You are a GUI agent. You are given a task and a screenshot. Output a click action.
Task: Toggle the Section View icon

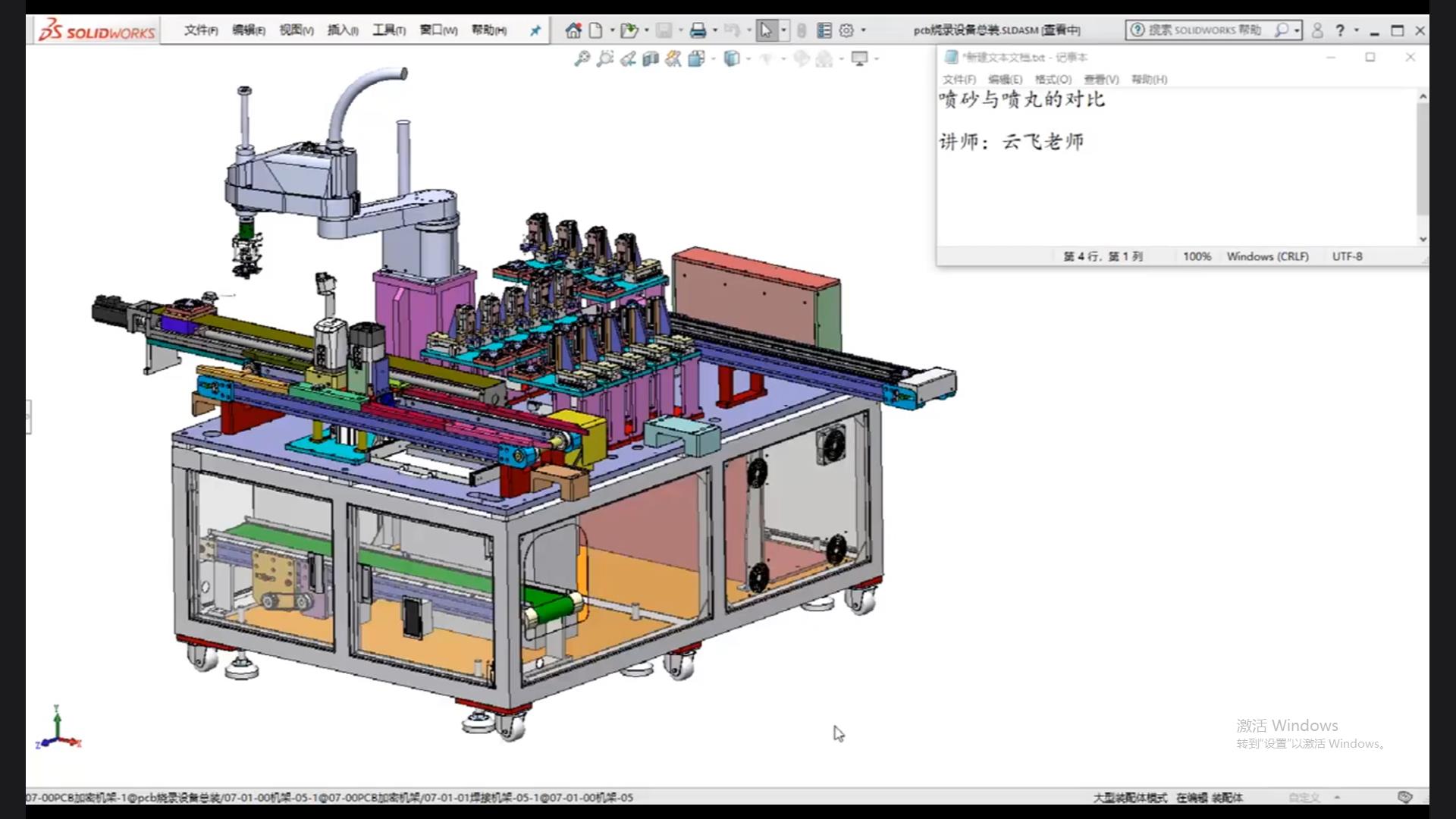click(x=651, y=58)
